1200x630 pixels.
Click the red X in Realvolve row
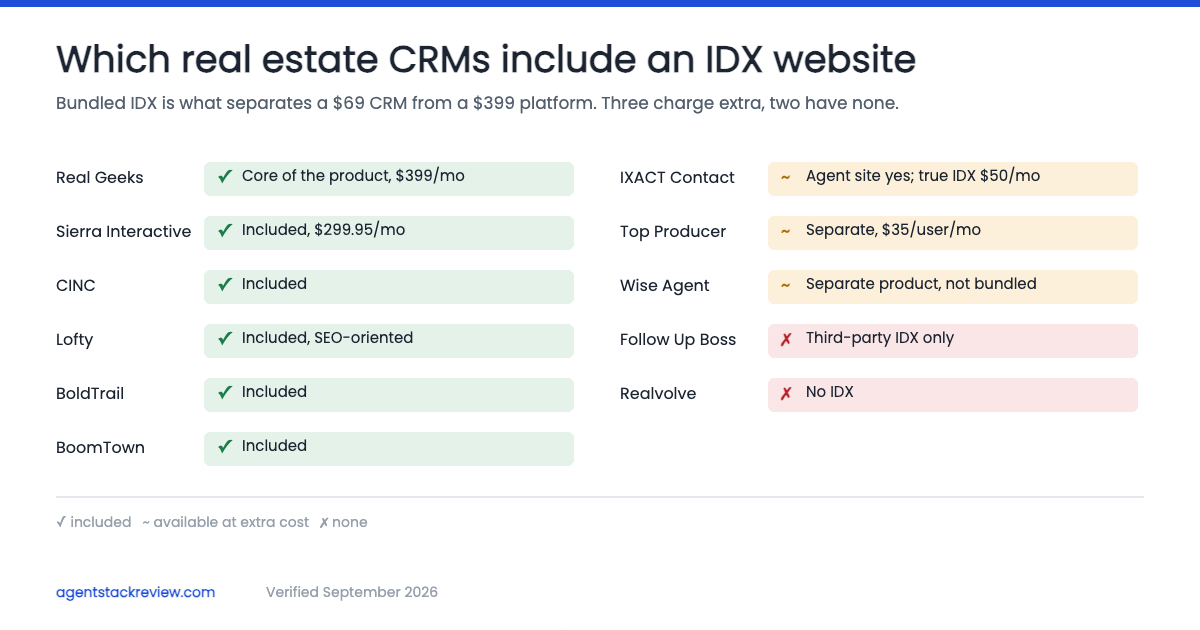pos(786,393)
